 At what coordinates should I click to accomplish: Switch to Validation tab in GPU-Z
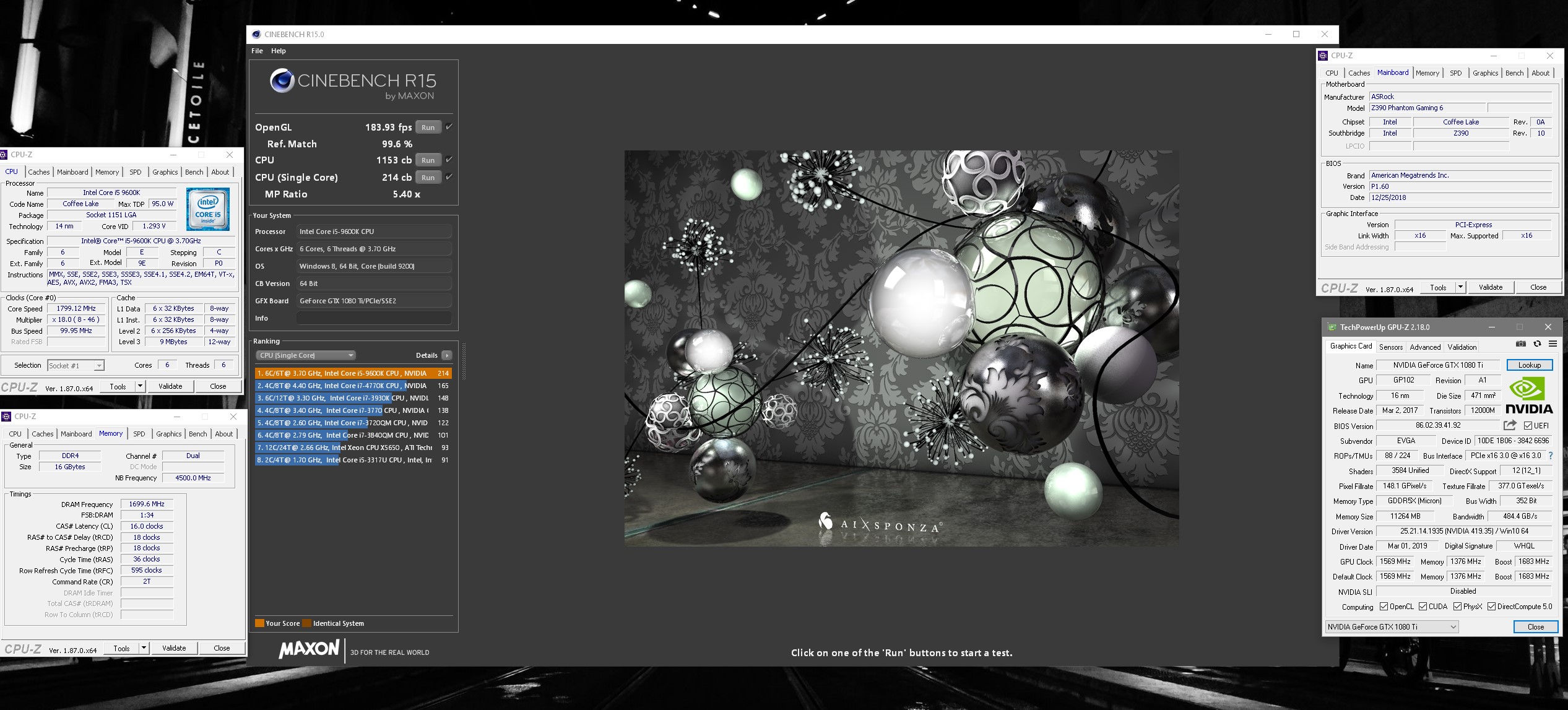pos(1462,347)
